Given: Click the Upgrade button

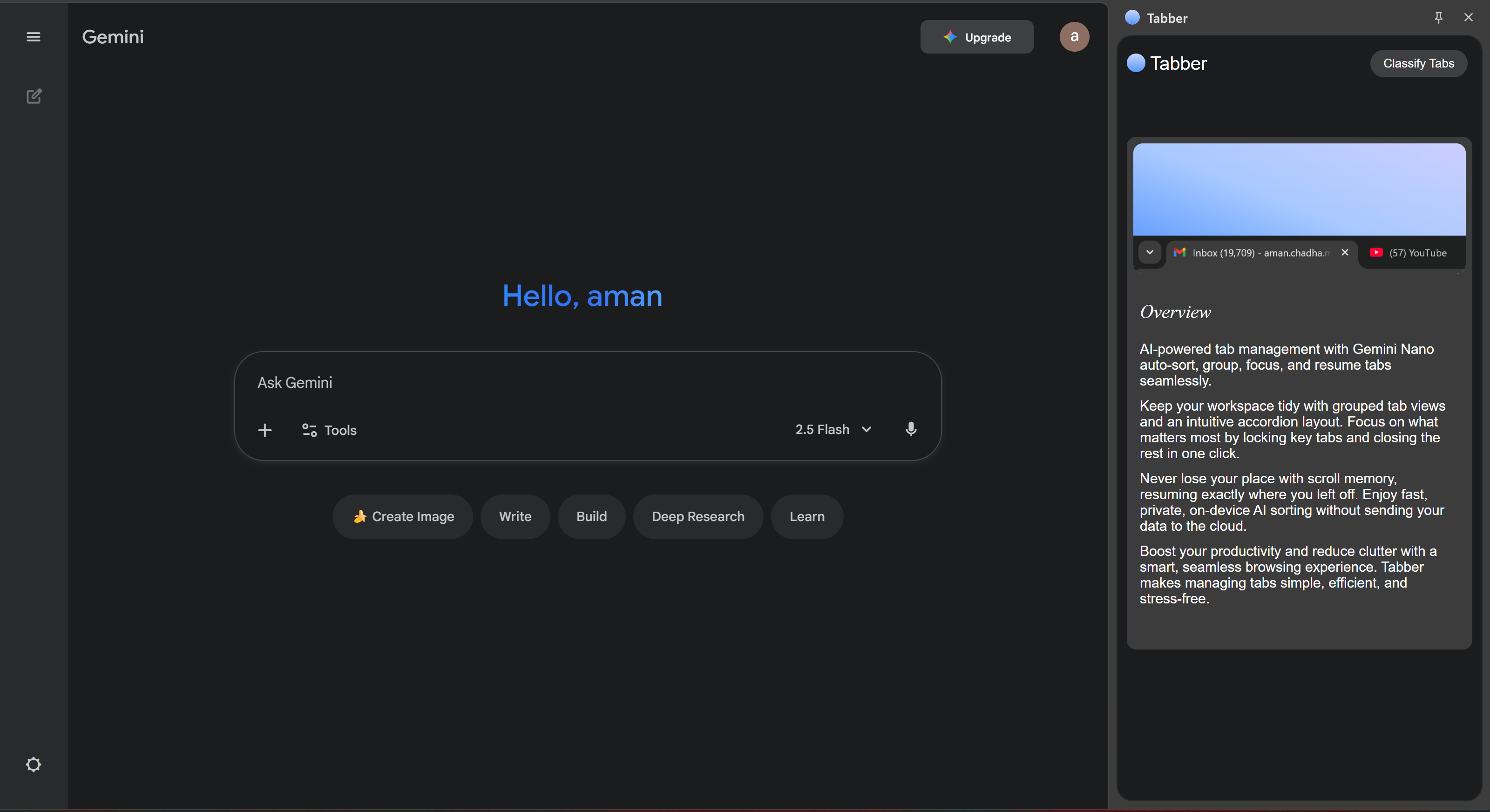Looking at the screenshot, I should tap(976, 37).
